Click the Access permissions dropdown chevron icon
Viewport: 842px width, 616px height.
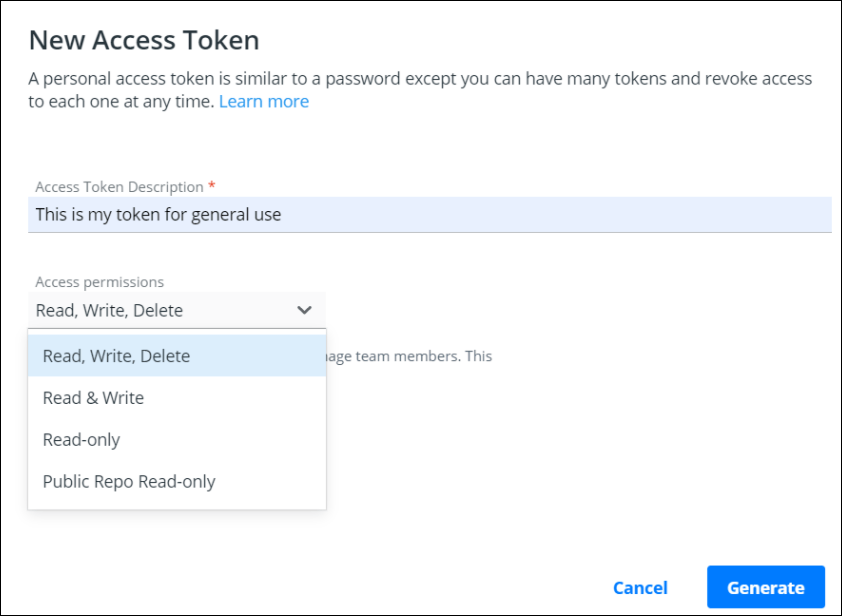(x=305, y=310)
